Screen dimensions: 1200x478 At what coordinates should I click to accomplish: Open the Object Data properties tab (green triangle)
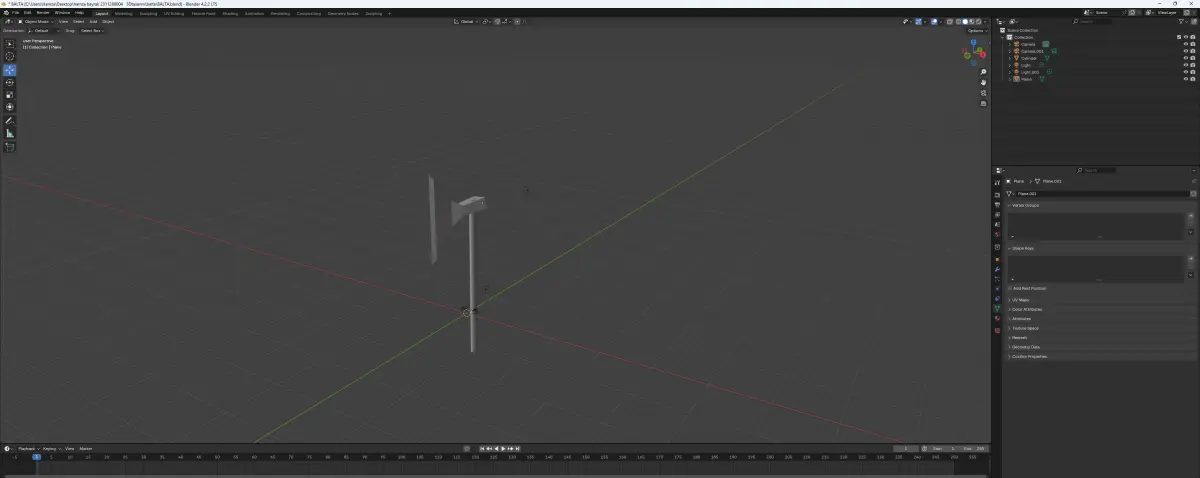tap(997, 308)
